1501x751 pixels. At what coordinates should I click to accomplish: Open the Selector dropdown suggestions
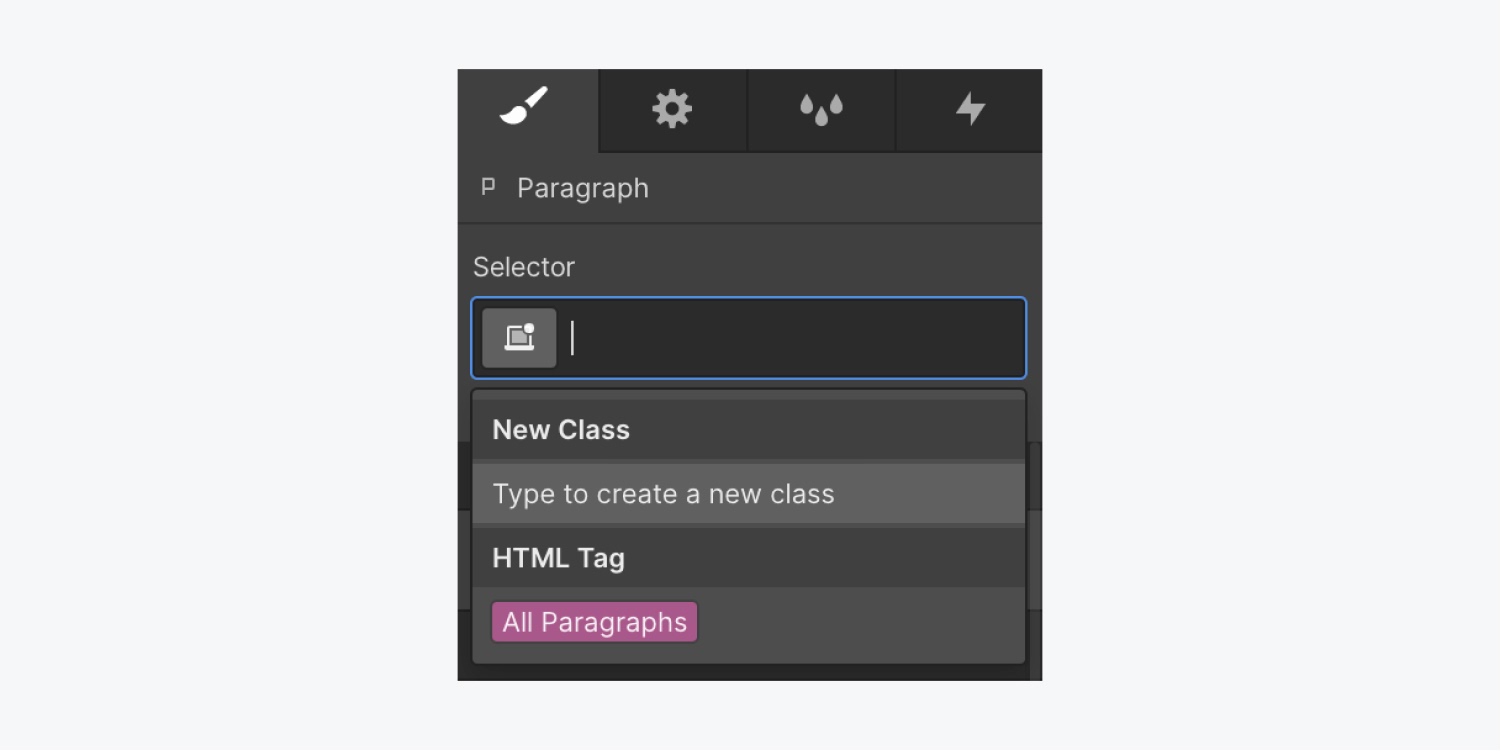[748, 337]
